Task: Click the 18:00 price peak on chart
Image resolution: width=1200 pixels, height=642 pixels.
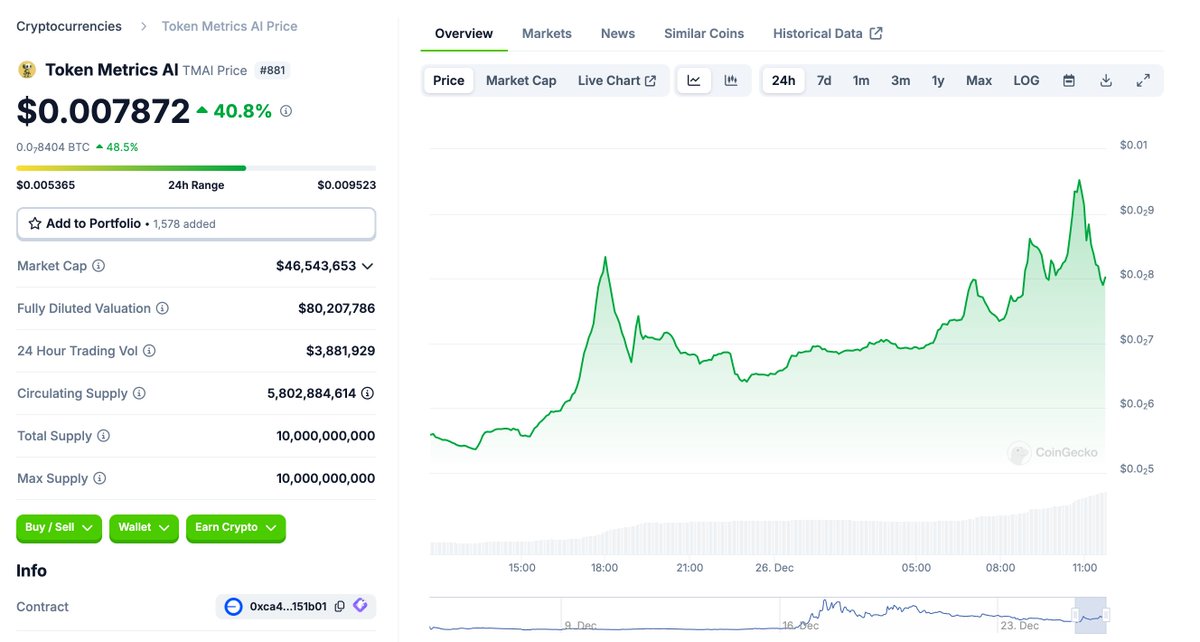Action: point(605,258)
